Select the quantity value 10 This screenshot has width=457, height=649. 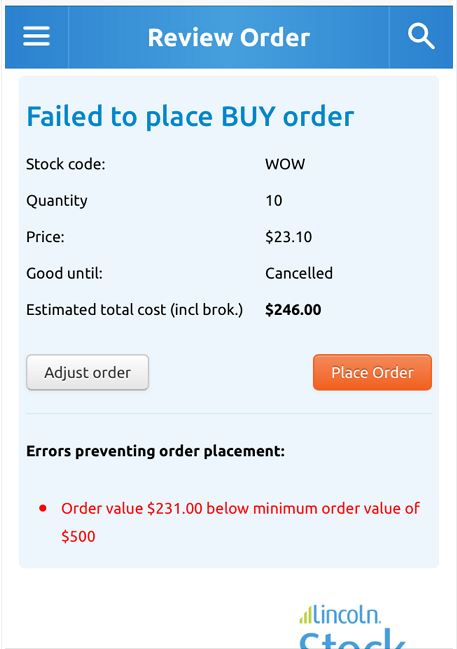274,201
